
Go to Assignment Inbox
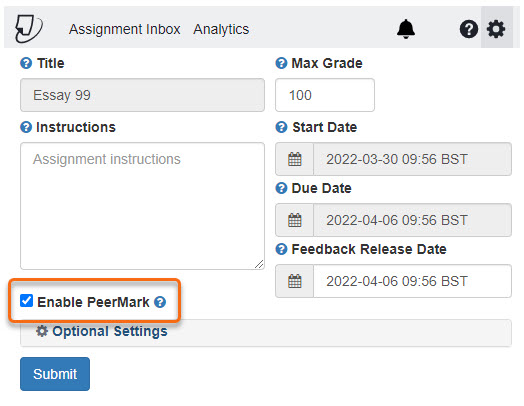pyautogui.click(x=125, y=29)
